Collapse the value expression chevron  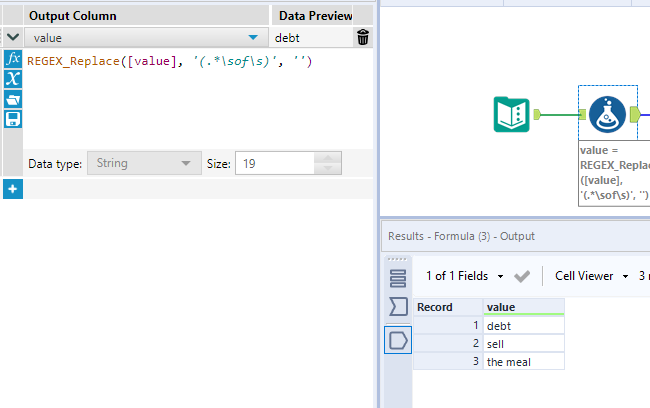[13, 37]
